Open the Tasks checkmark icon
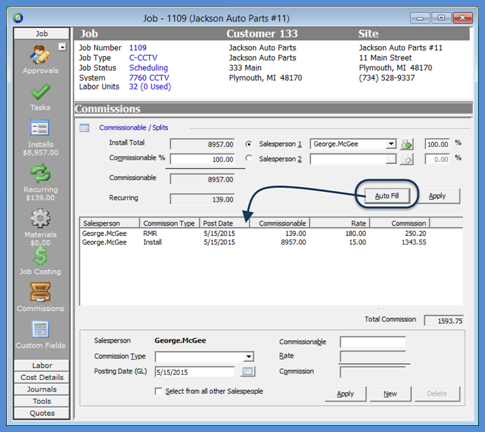The width and height of the screenshot is (485, 432). tap(40, 92)
